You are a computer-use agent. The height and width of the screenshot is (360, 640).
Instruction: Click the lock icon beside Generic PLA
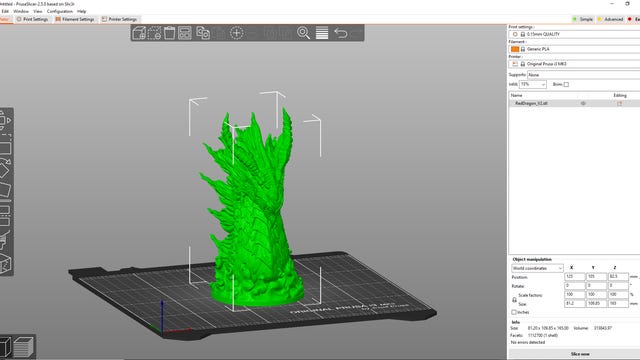pyautogui.click(x=523, y=49)
